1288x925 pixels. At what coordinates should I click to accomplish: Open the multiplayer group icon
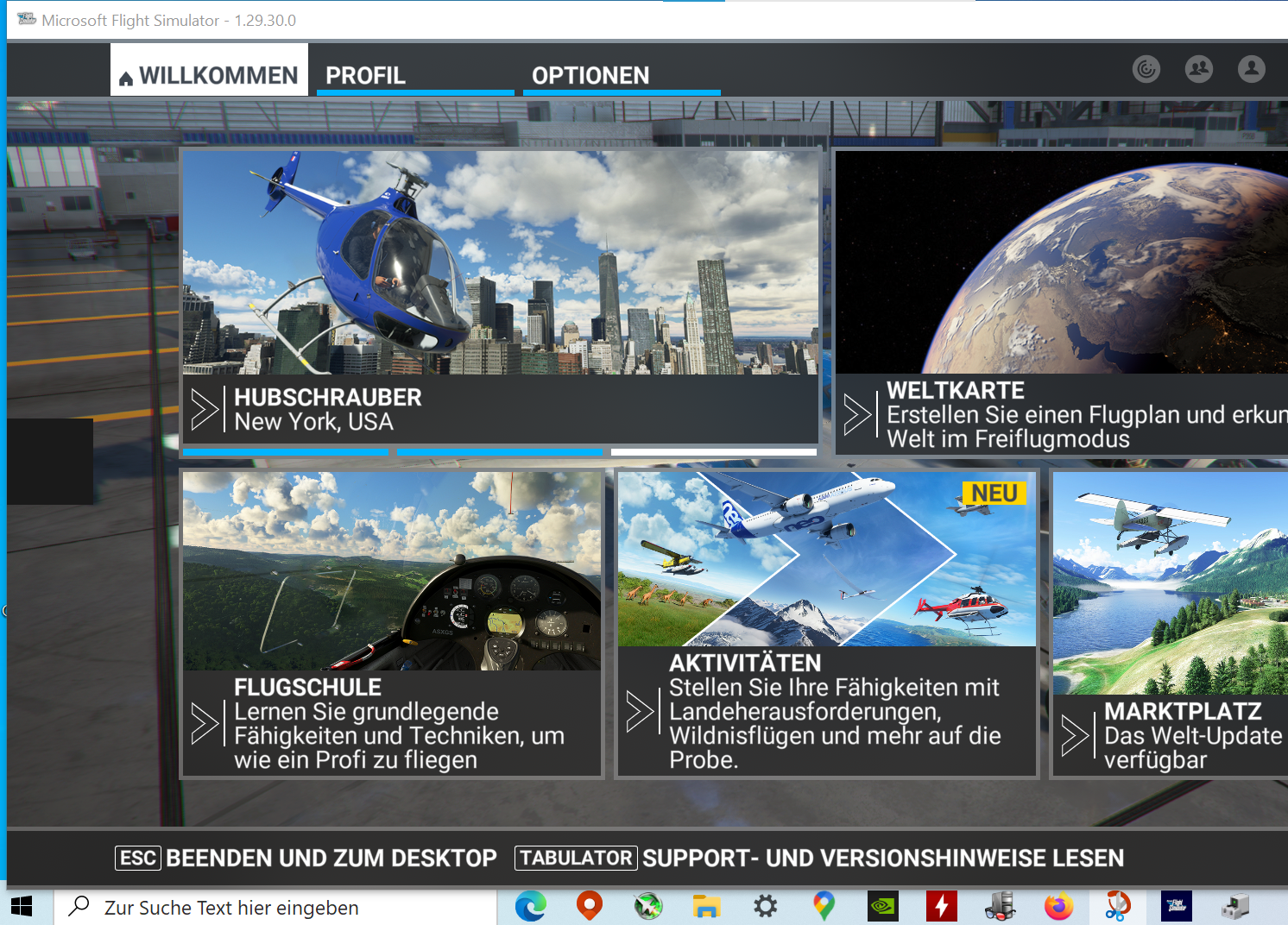point(1199,69)
